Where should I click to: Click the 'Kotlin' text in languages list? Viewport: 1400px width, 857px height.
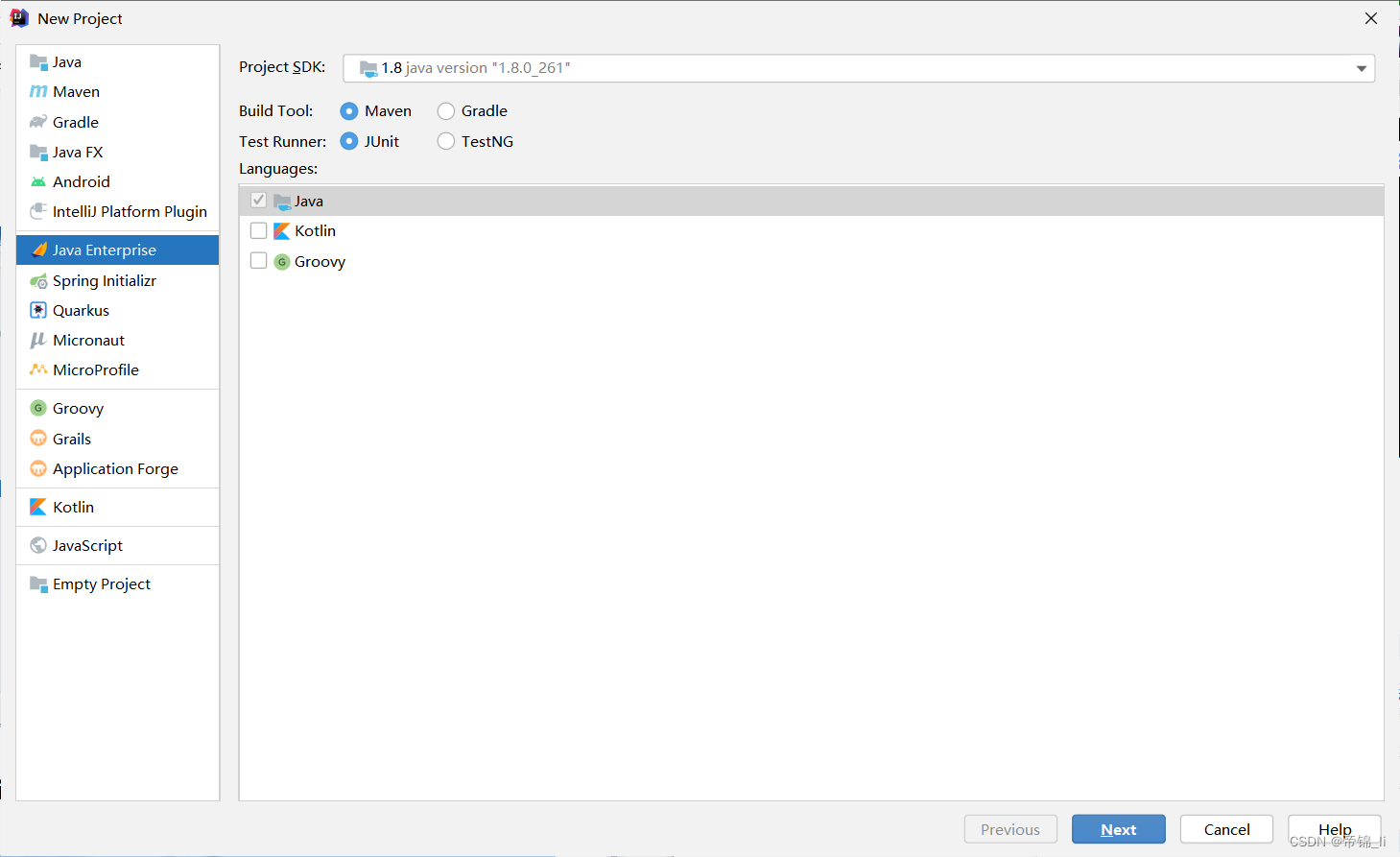pyautogui.click(x=316, y=231)
